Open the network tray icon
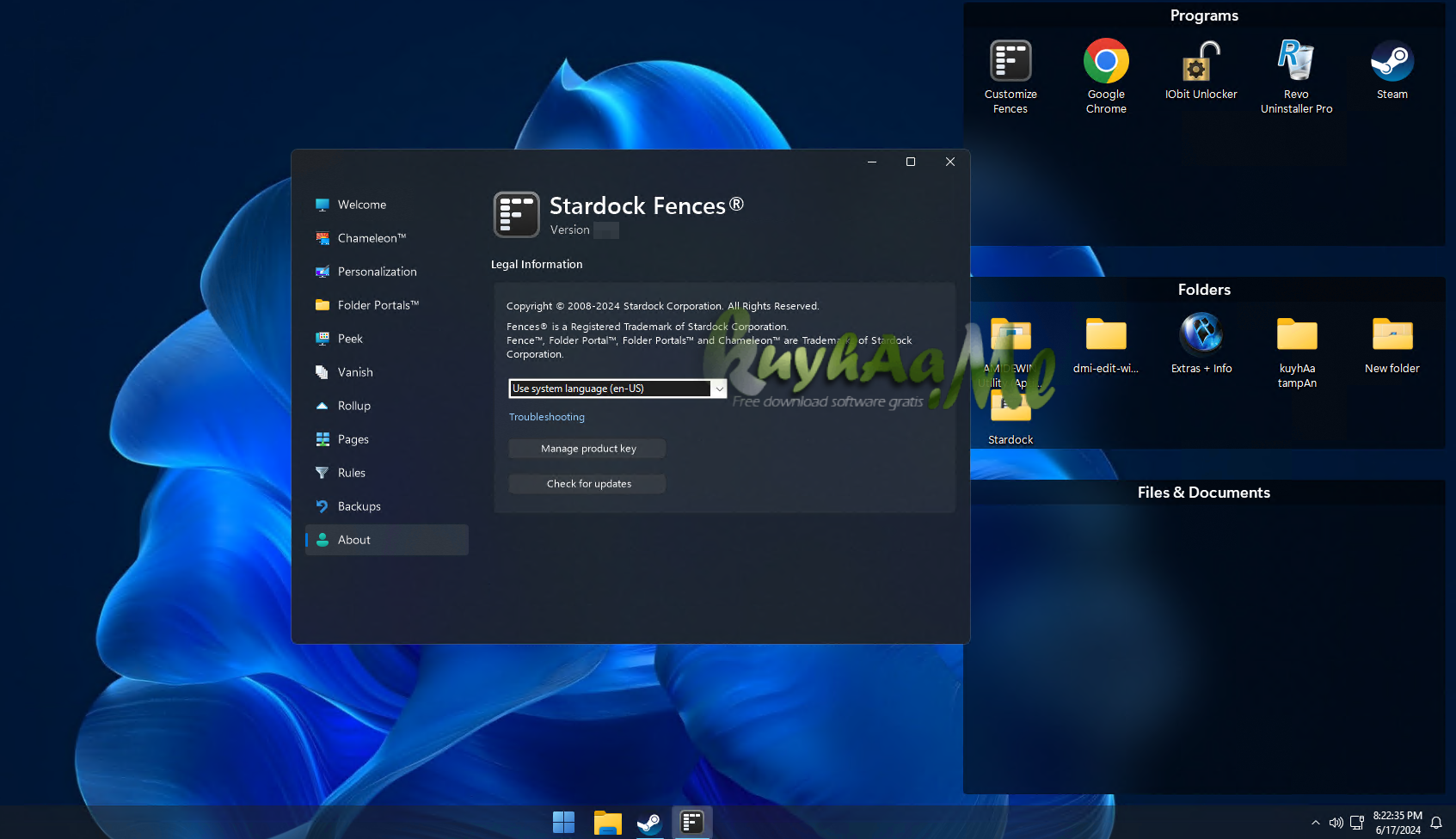Image resolution: width=1456 pixels, height=839 pixels. 1357,823
